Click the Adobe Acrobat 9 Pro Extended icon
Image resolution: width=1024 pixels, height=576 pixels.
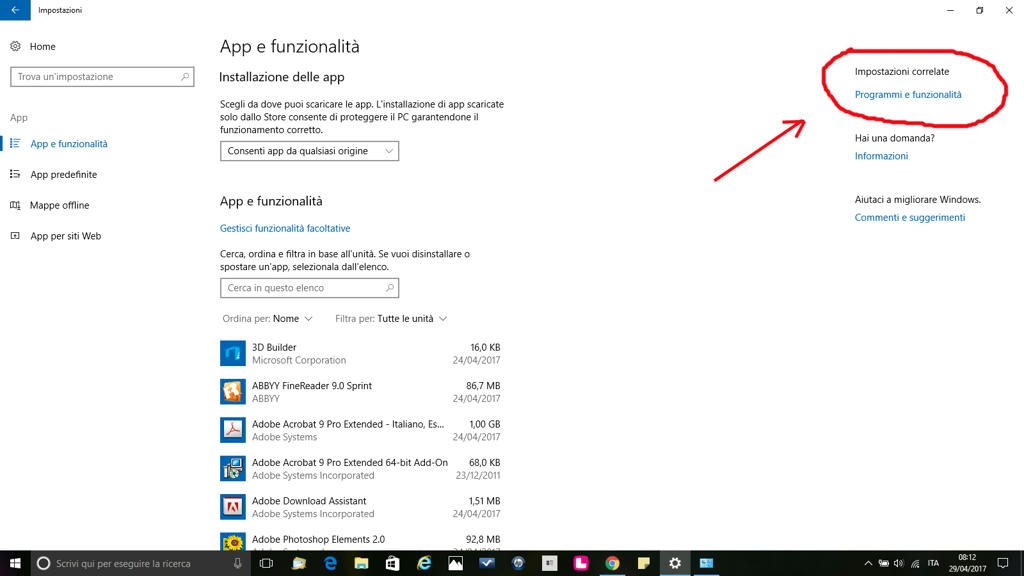(x=233, y=430)
